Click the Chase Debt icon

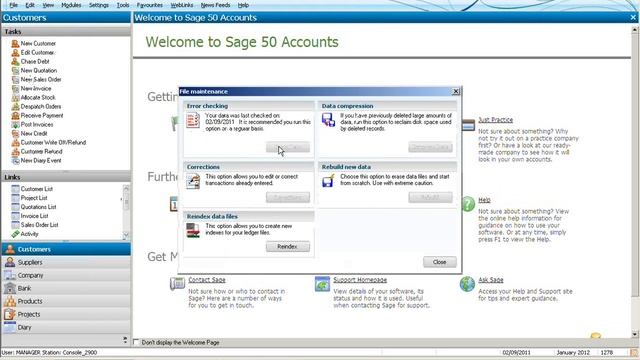click(x=15, y=61)
